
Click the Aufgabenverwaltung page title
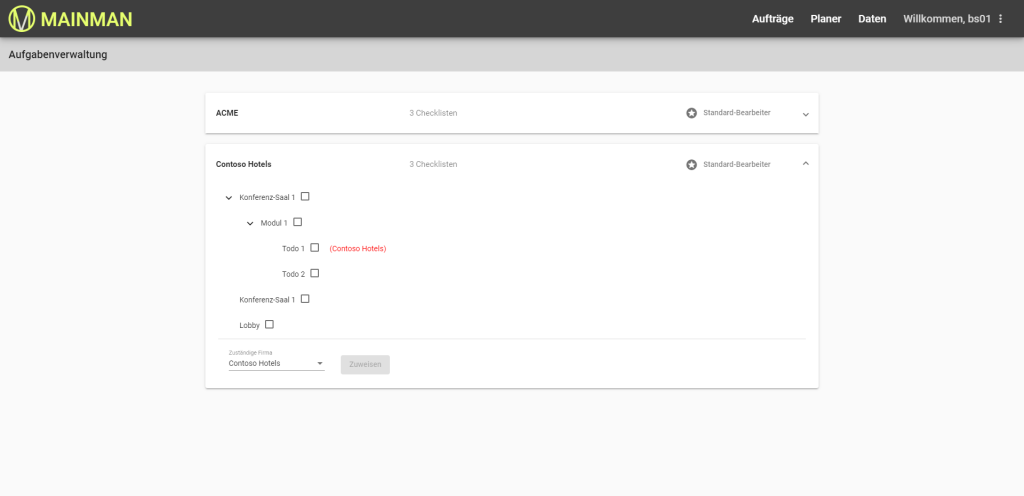coord(57,55)
